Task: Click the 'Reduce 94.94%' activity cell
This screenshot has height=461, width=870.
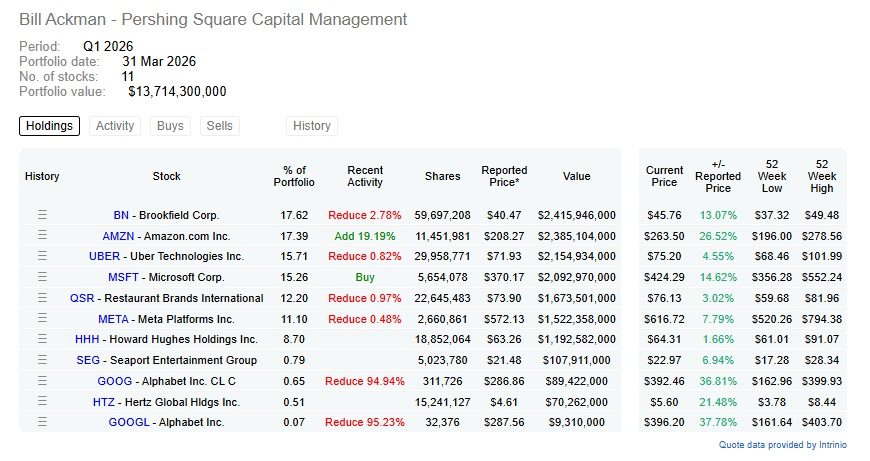Action: point(365,382)
